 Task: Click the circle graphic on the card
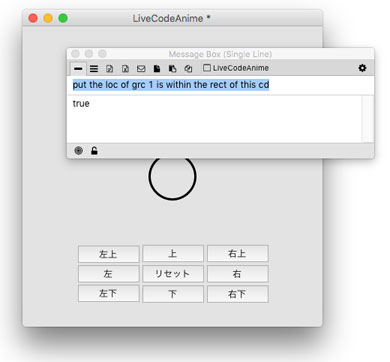pos(172,177)
